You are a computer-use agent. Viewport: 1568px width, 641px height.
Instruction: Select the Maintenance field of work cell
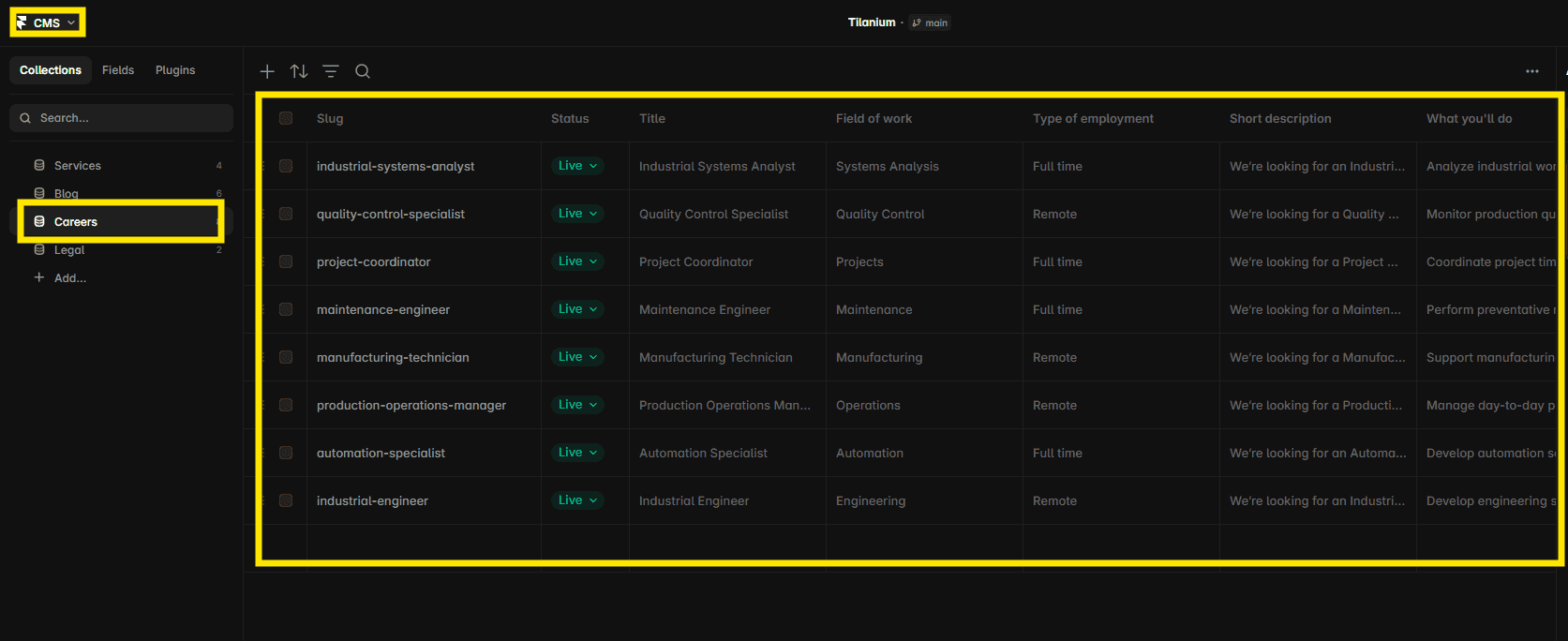tap(924, 309)
